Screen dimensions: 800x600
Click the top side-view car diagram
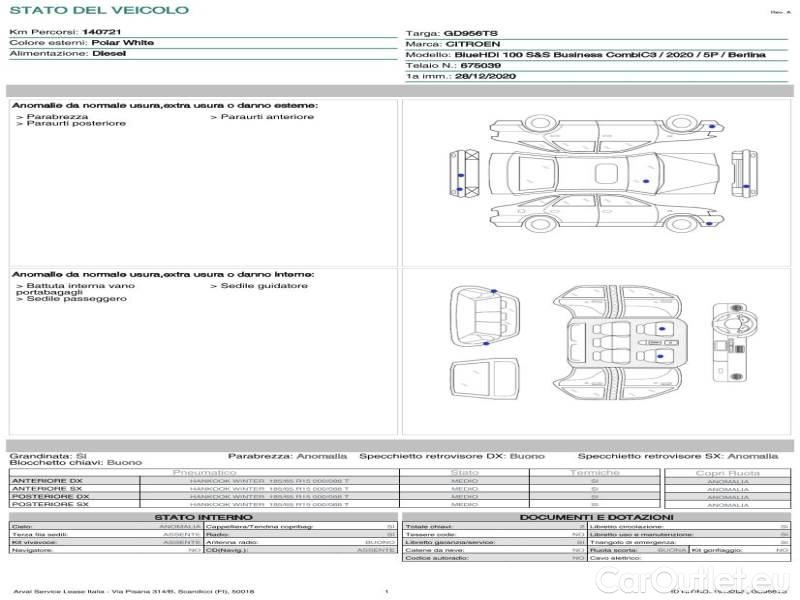click(x=598, y=136)
